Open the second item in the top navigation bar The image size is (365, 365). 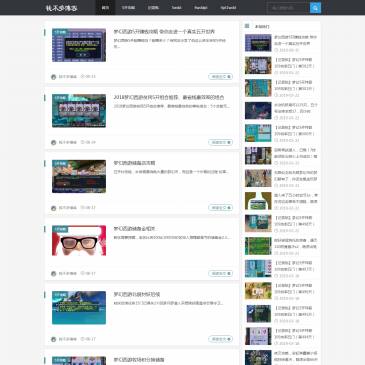pos(128,7)
